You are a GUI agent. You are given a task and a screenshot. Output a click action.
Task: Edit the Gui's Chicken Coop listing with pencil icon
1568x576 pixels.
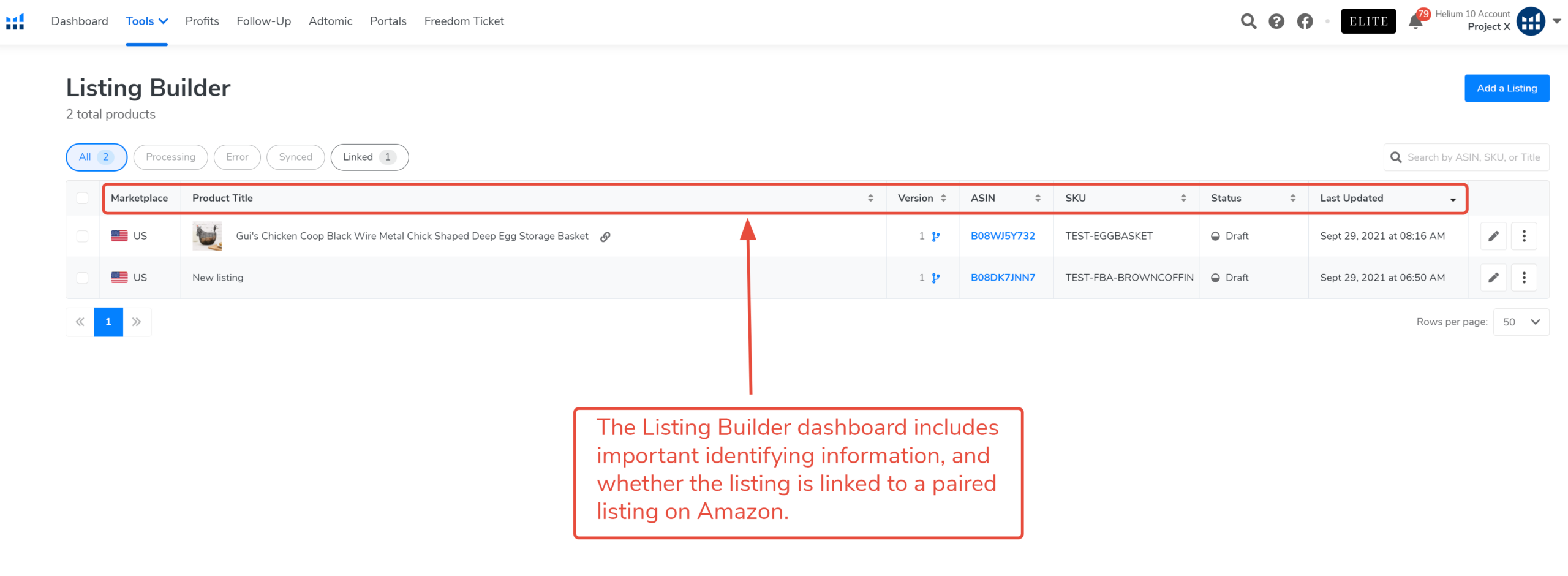click(1494, 236)
